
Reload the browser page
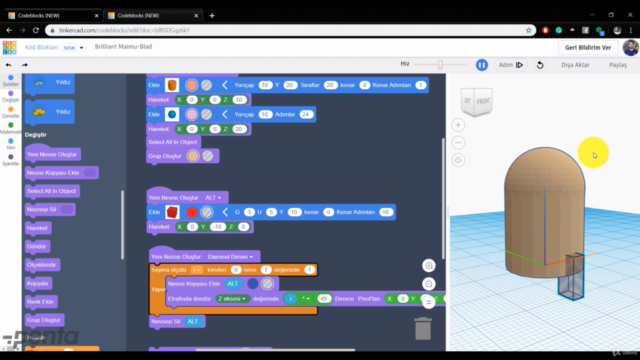click(x=36, y=30)
